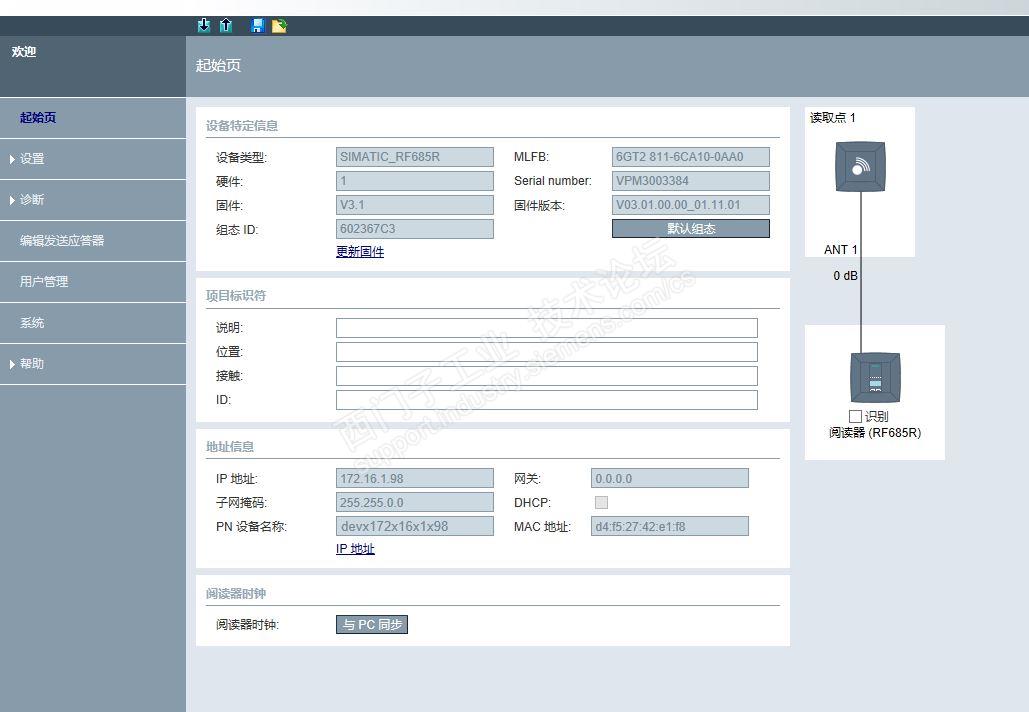The width and height of the screenshot is (1029, 712).
Task: Click the blue floppy disk save icon
Action: point(257,26)
